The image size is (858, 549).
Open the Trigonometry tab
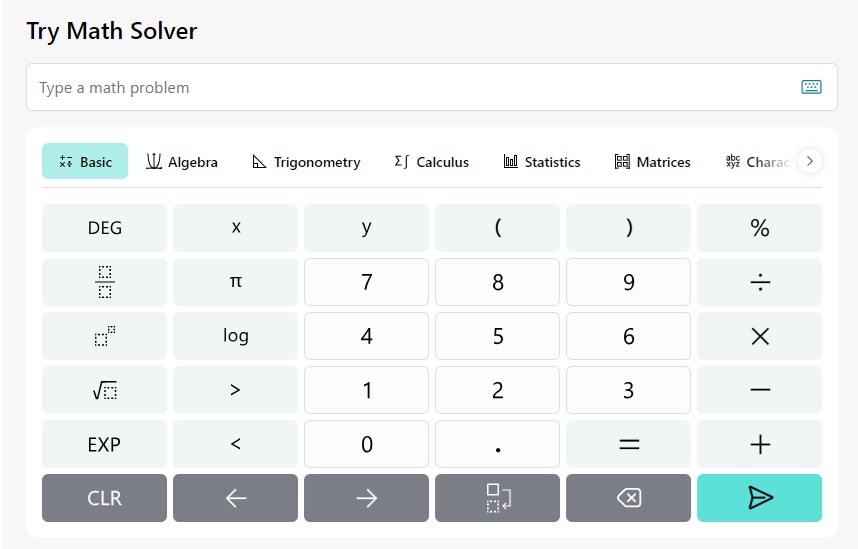306,161
